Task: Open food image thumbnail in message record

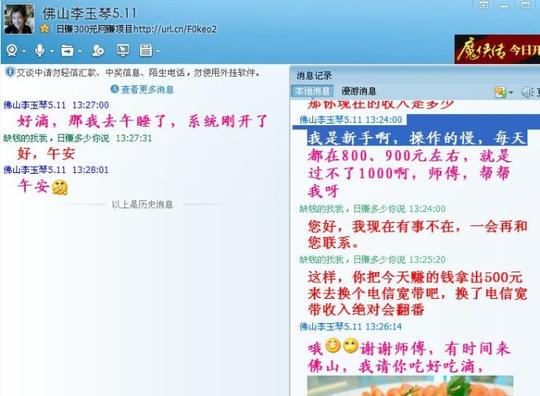Action: pos(410,386)
